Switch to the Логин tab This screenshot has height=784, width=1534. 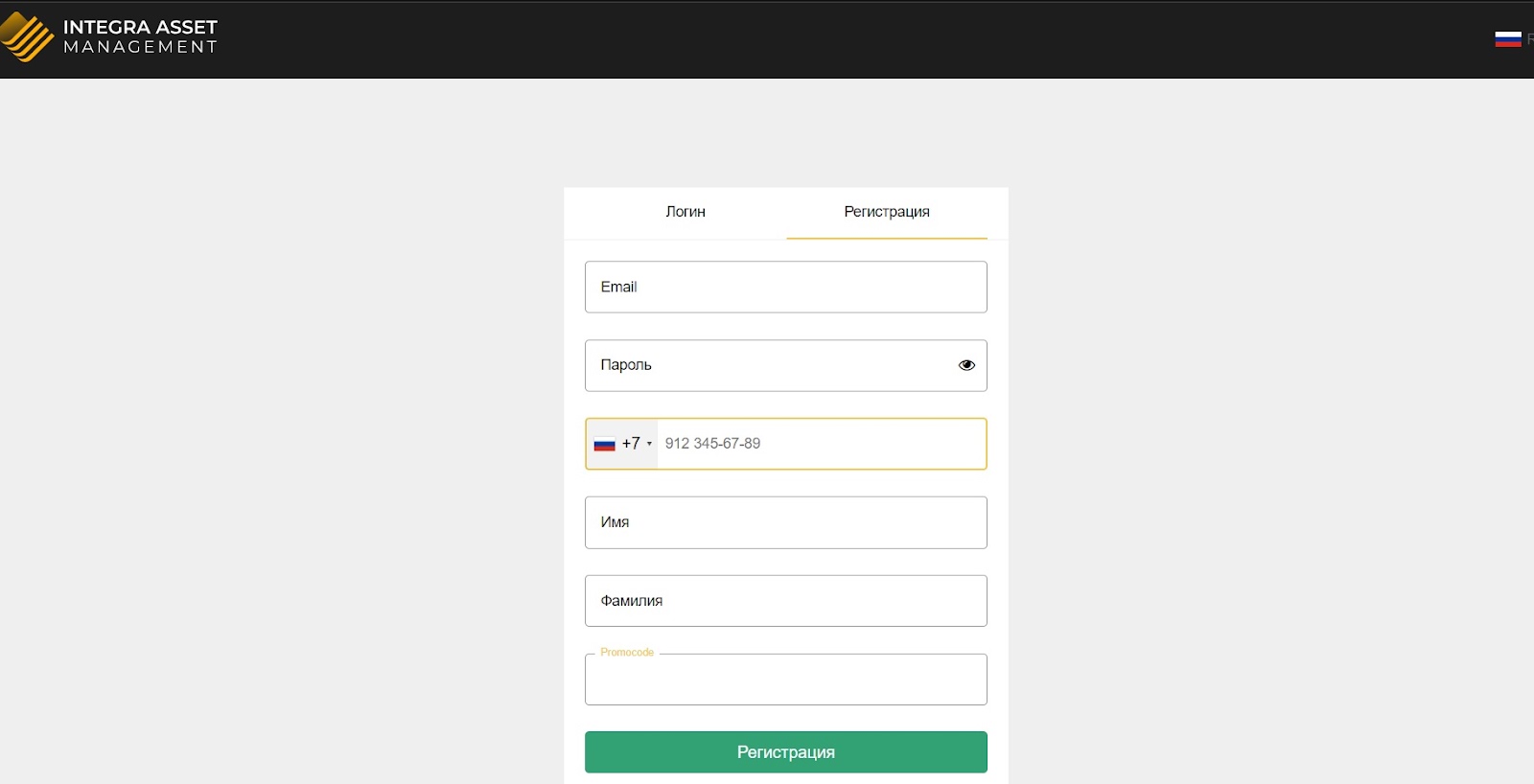(x=686, y=212)
